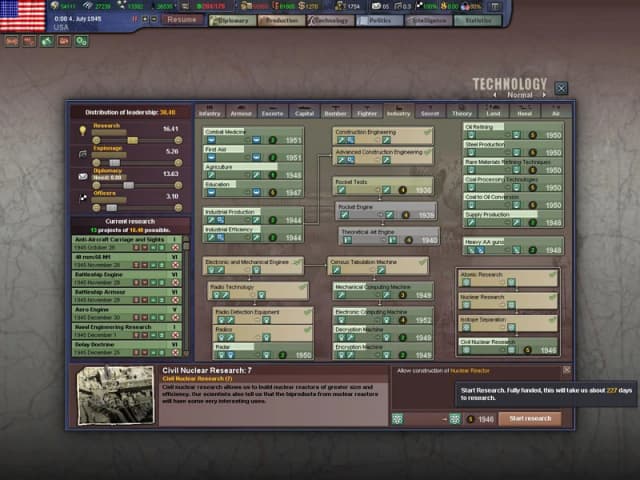Select the Oil Refining technology
Image resolution: width=640 pixels, height=480 pixels.
pos(513,131)
